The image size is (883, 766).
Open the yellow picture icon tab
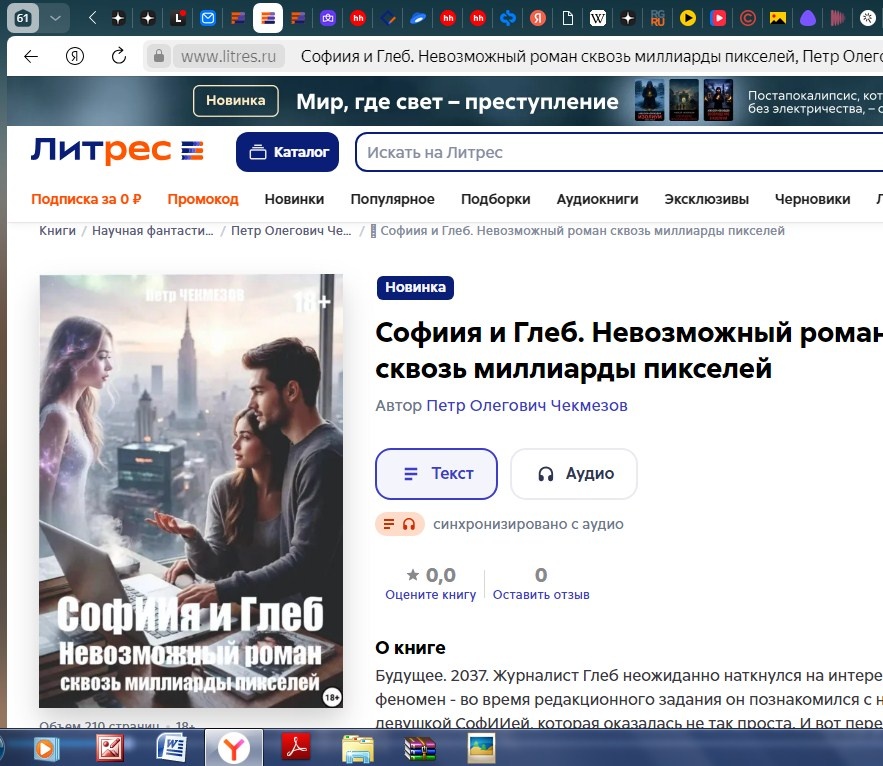778,18
